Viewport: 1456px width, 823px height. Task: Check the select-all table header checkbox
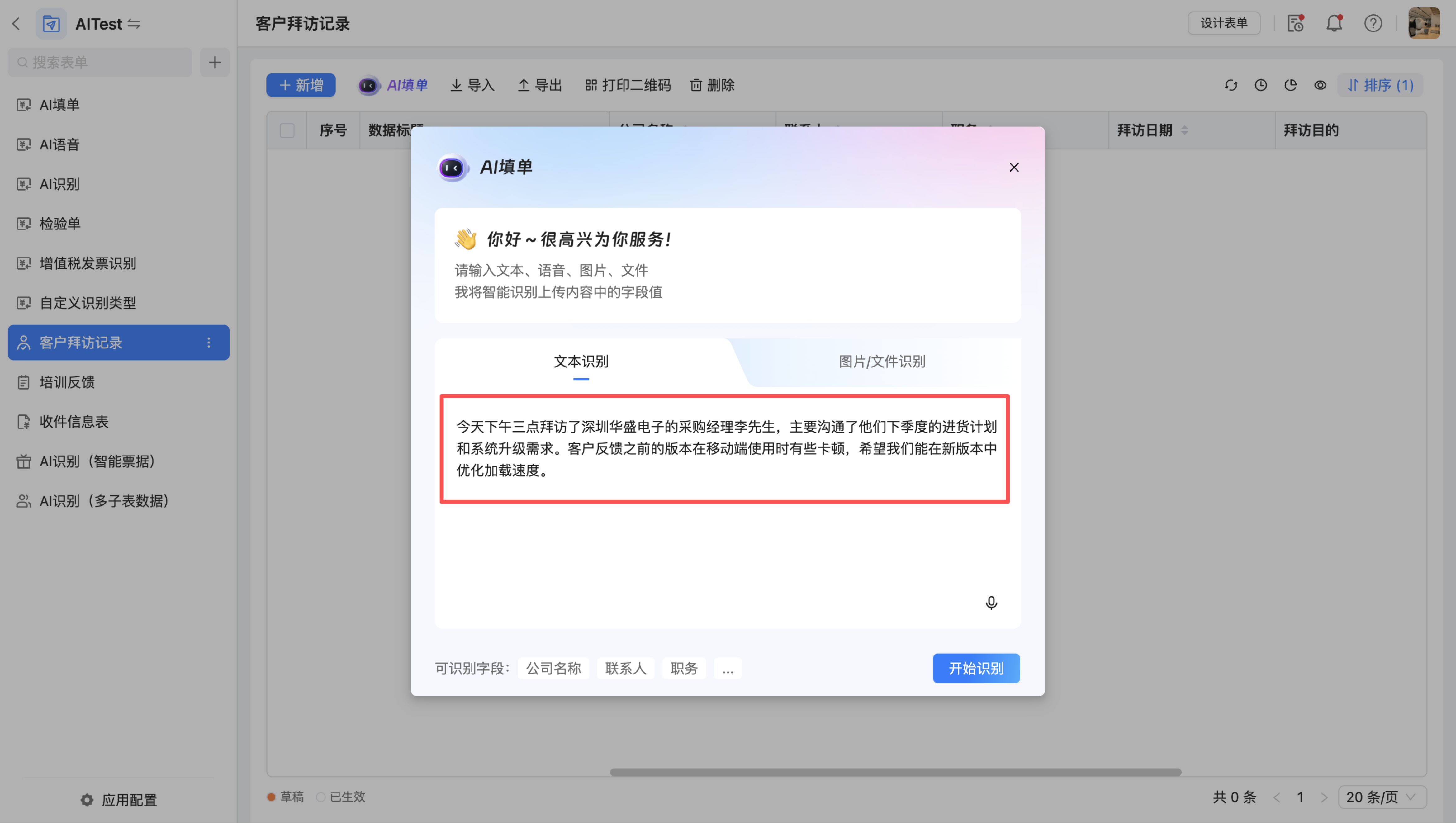[287, 130]
